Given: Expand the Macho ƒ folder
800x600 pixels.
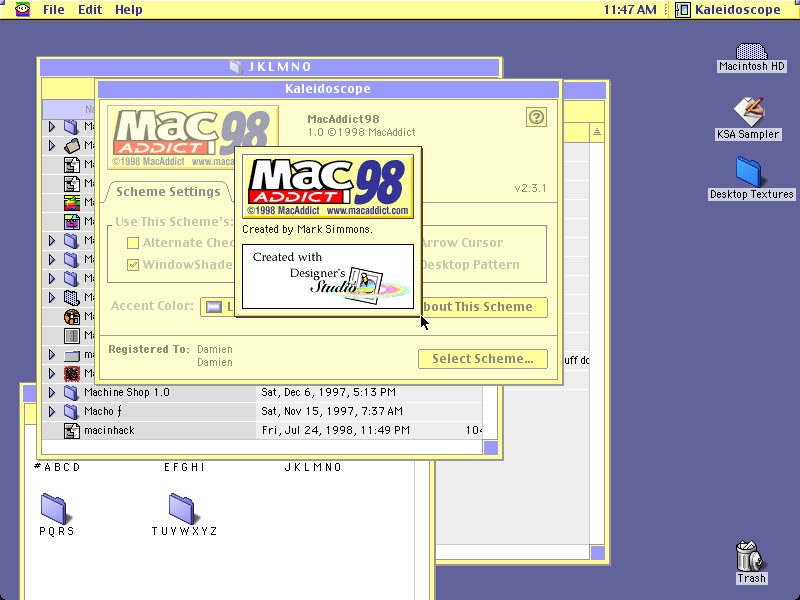Looking at the screenshot, I should point(52,411).
